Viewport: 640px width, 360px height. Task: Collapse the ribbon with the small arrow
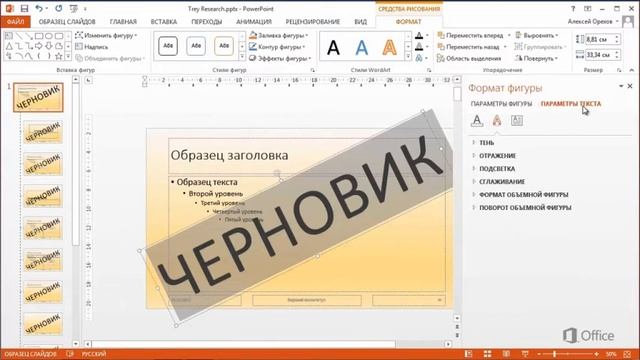631,70
